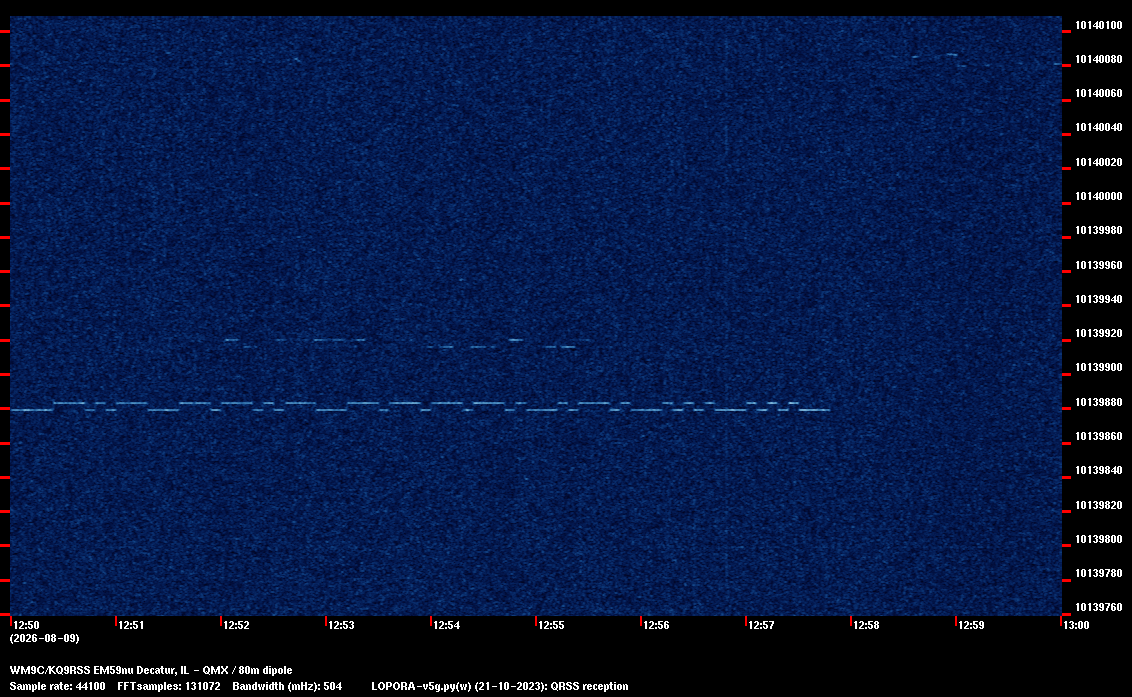Click the 12:53 time axis label
1132x697 pixels.
(341, 625)
